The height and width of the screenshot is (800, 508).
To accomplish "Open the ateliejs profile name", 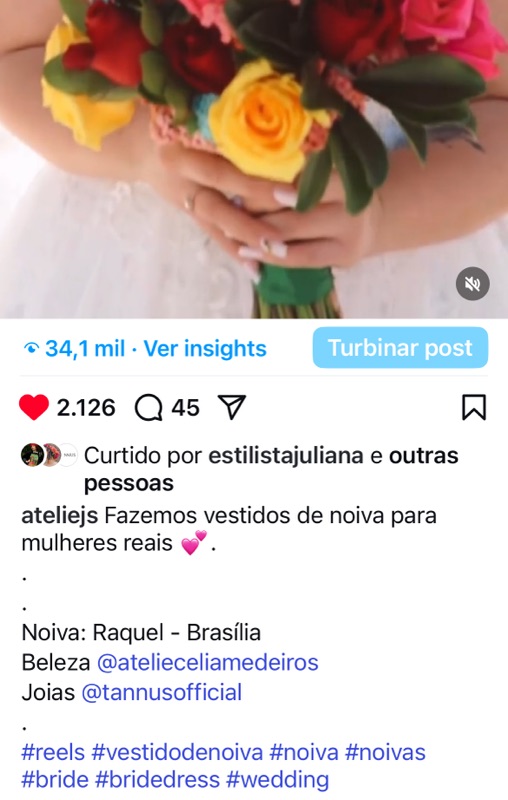I will (x=60, y=516).
